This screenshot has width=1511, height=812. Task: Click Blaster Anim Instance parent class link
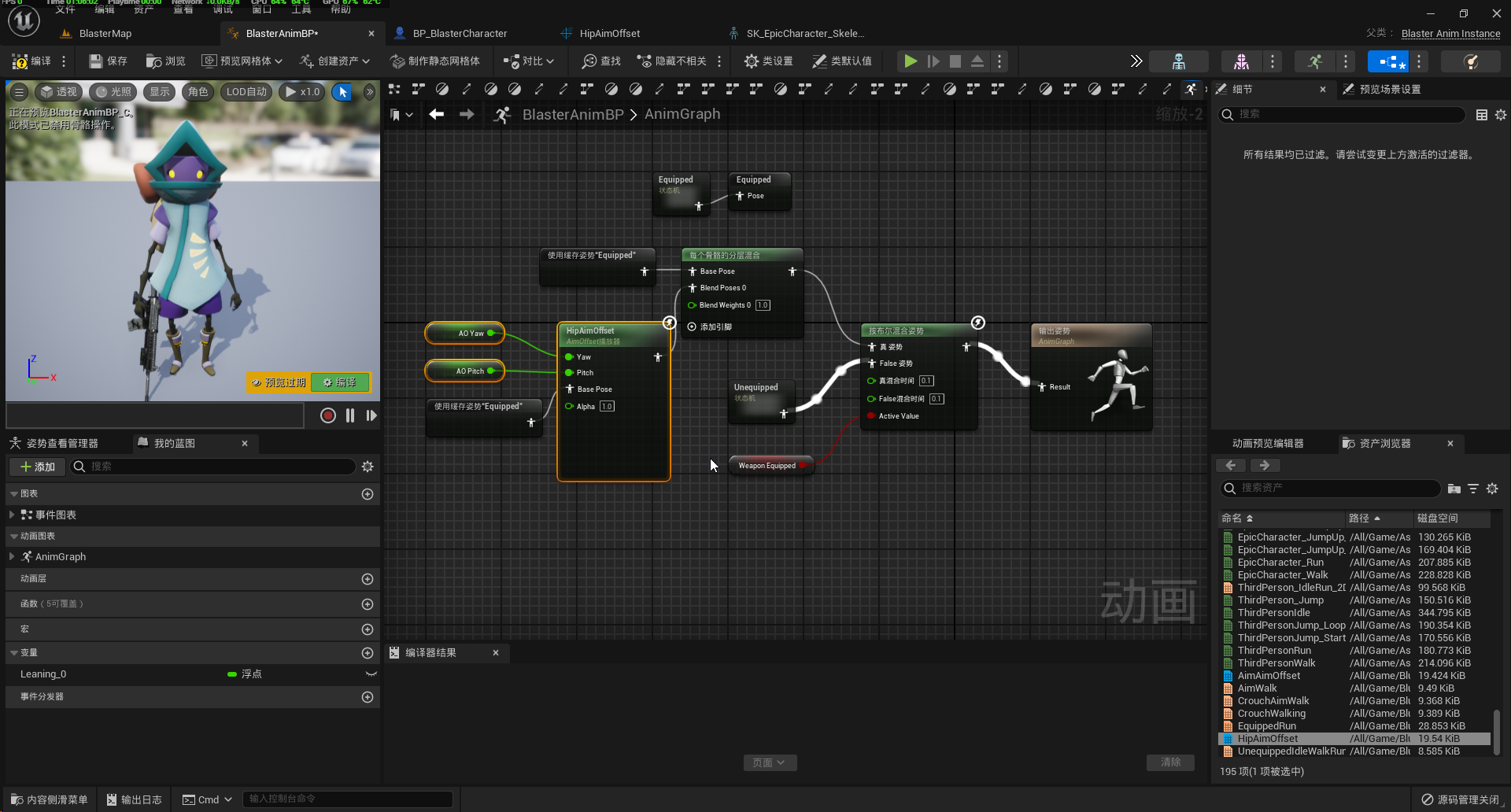[x=1450, y=34]
